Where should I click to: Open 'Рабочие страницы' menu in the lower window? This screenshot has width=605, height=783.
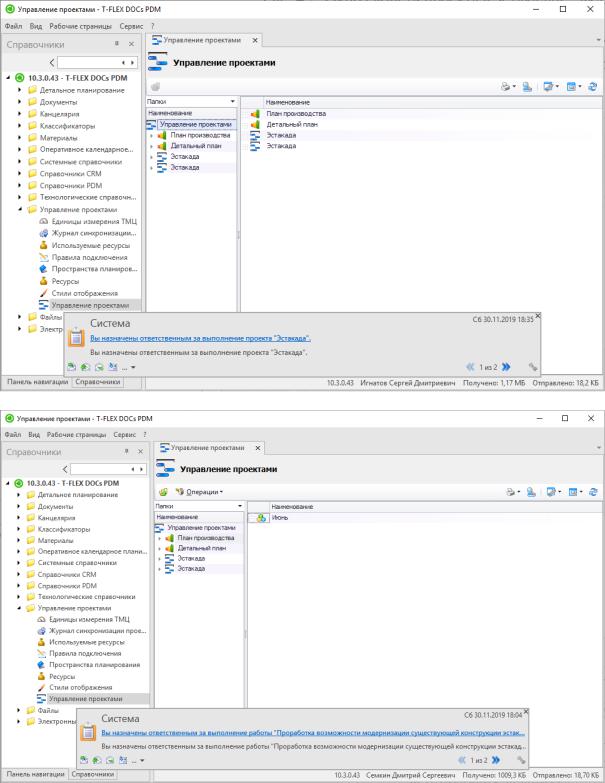[76, 434]
